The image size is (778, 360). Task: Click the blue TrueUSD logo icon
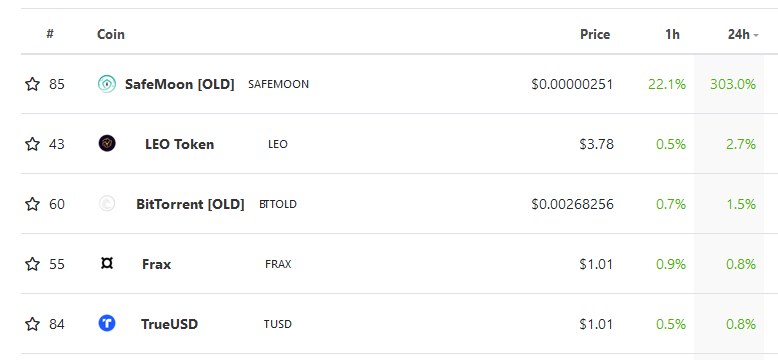click(107, 324)
